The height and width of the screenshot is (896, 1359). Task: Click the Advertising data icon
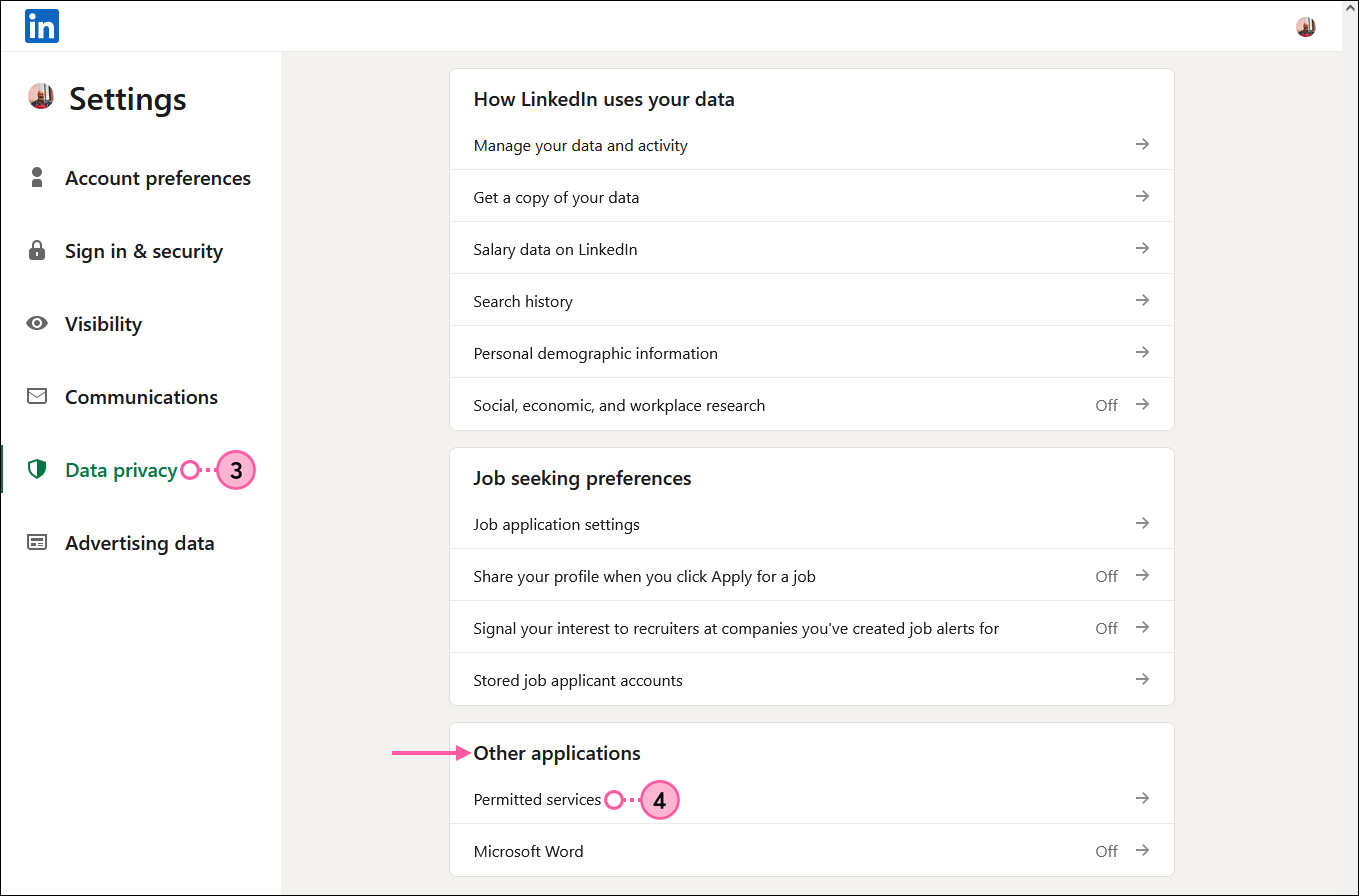pos(37,542)
